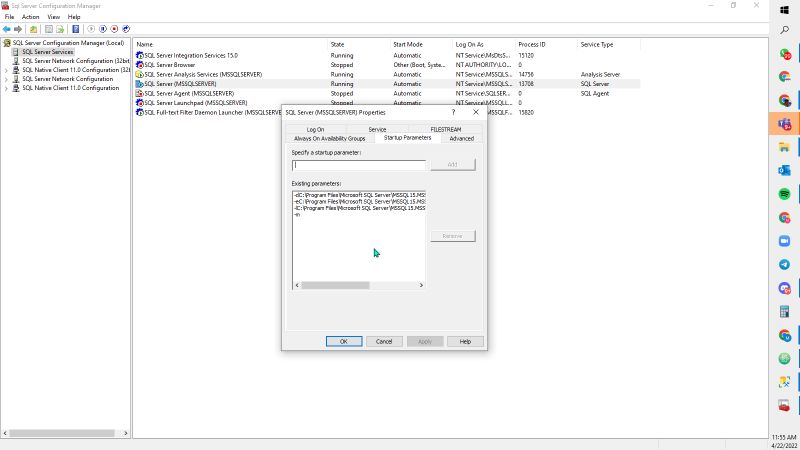Open the Windows Start button

[x=784, y=10]
